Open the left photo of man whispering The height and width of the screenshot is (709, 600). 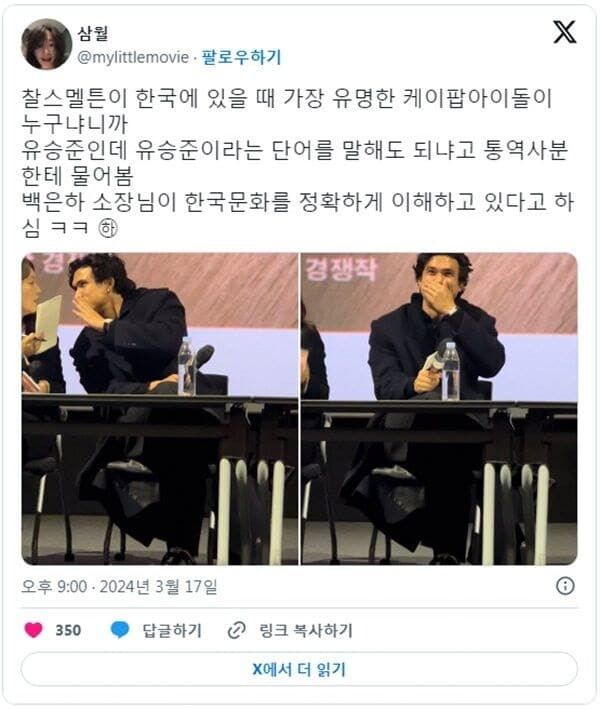pyautogui.click(x=160, y=409)
